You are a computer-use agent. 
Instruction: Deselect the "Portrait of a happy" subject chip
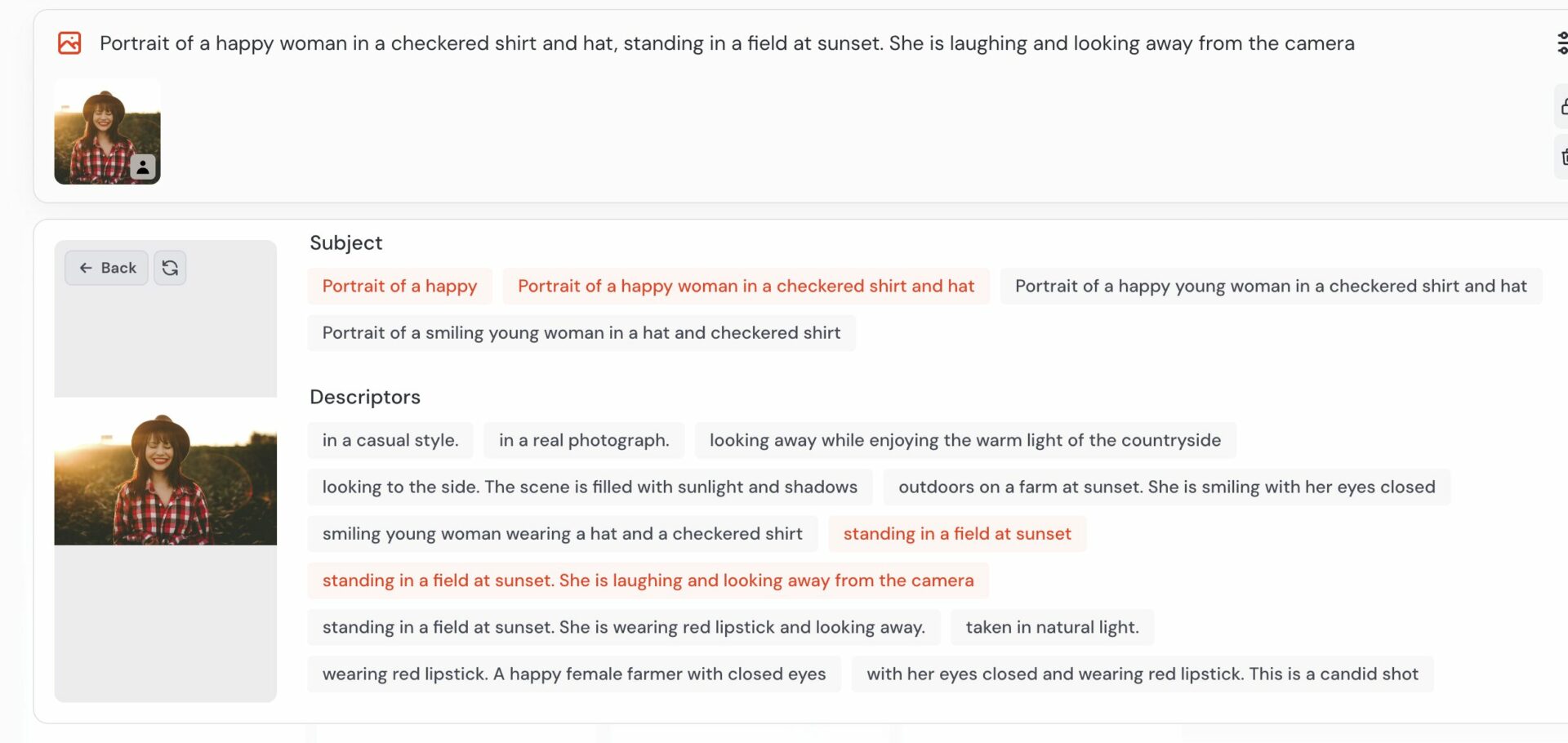(x=399, y=287)
